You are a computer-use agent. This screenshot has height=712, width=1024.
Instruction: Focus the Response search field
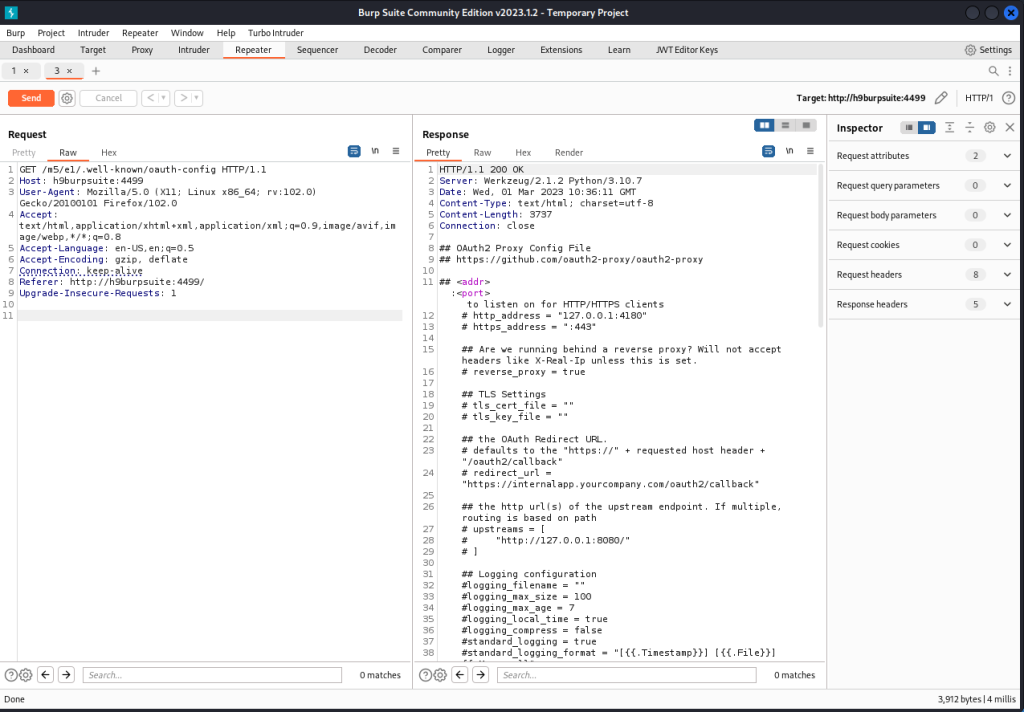[x=626, y=675]
